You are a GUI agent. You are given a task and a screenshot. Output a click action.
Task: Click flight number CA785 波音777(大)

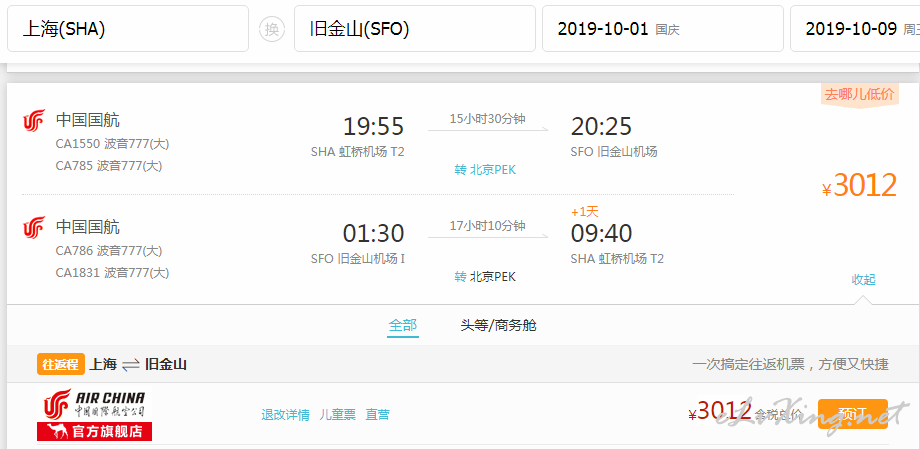coord(109,166)
